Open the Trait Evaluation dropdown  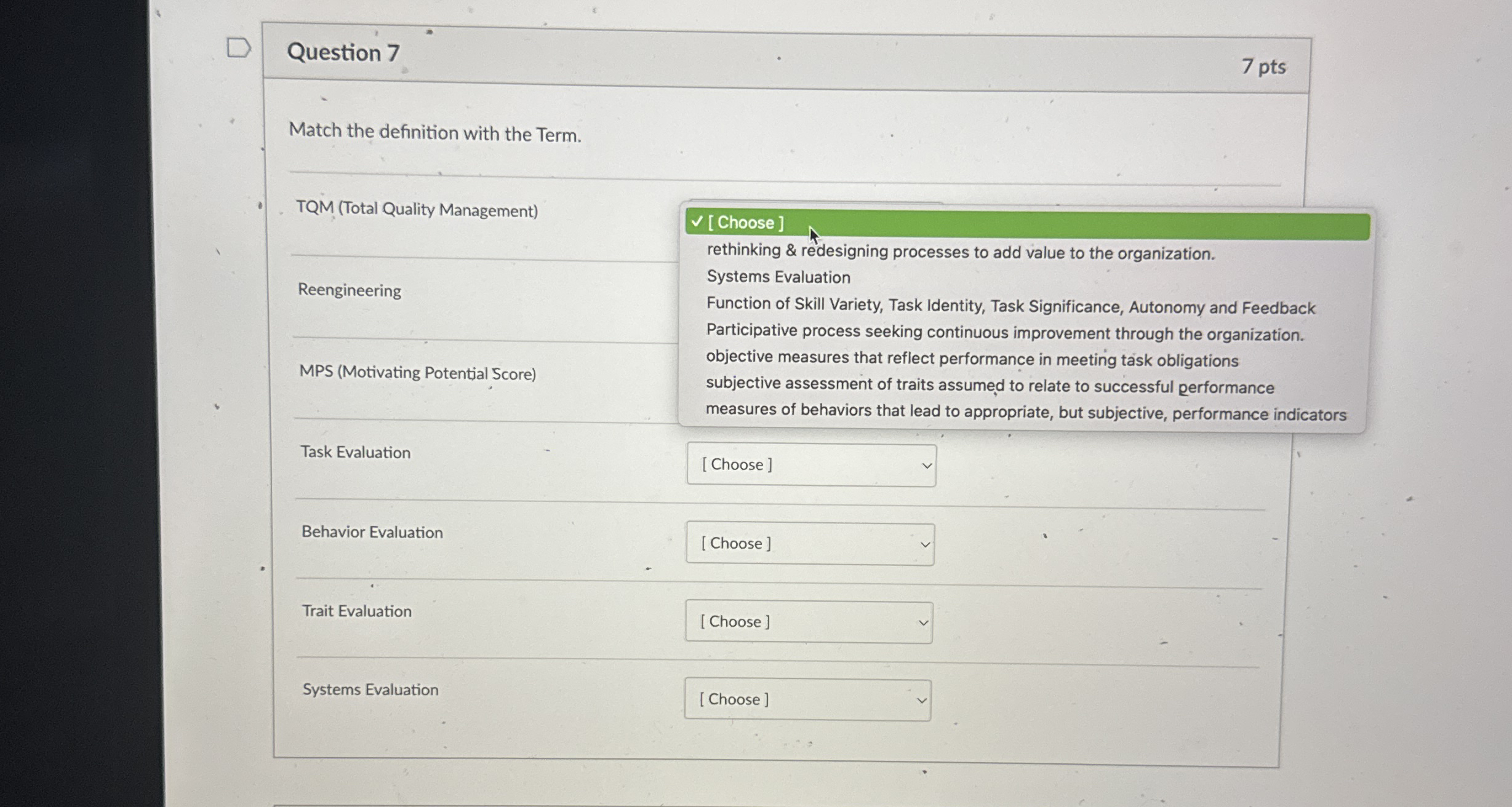point(808,621)
